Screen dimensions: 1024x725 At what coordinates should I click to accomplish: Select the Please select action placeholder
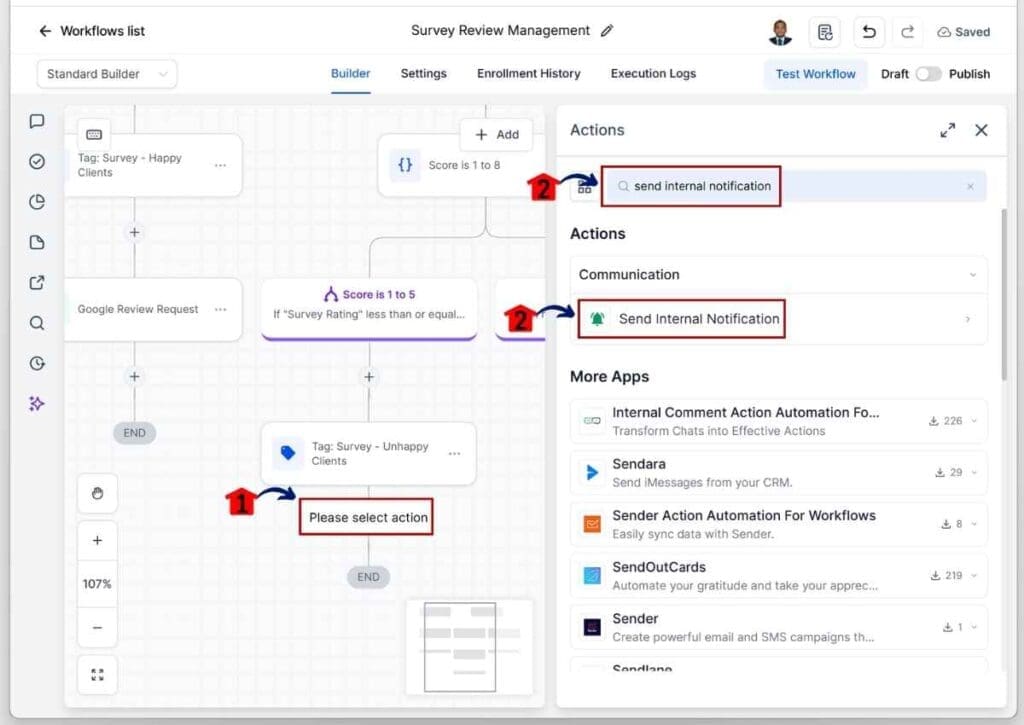pos(367,517)
